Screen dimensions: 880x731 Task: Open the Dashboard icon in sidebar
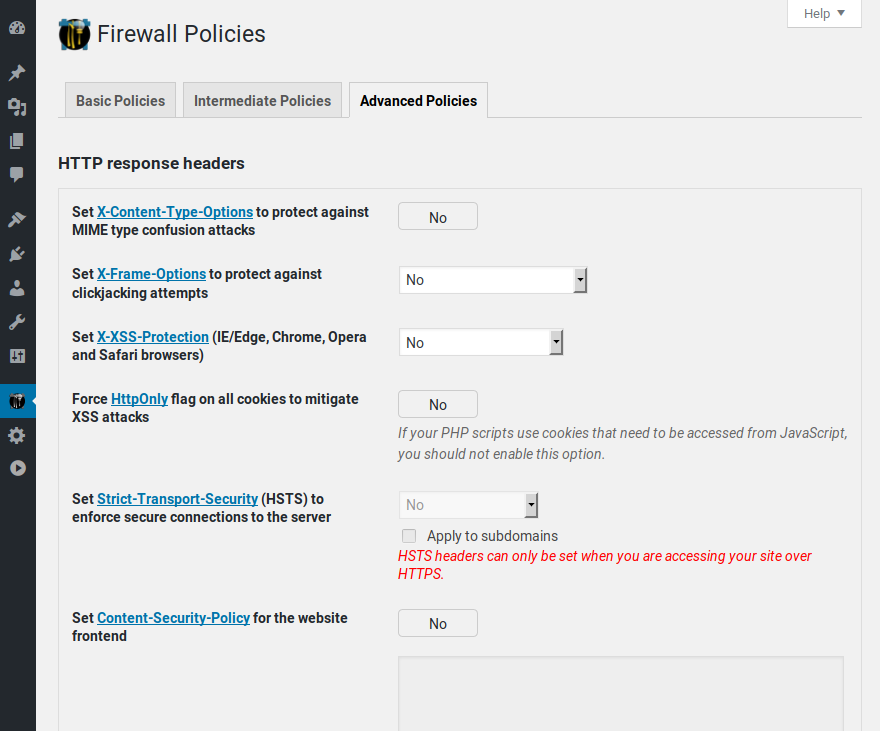click(17, 27)
